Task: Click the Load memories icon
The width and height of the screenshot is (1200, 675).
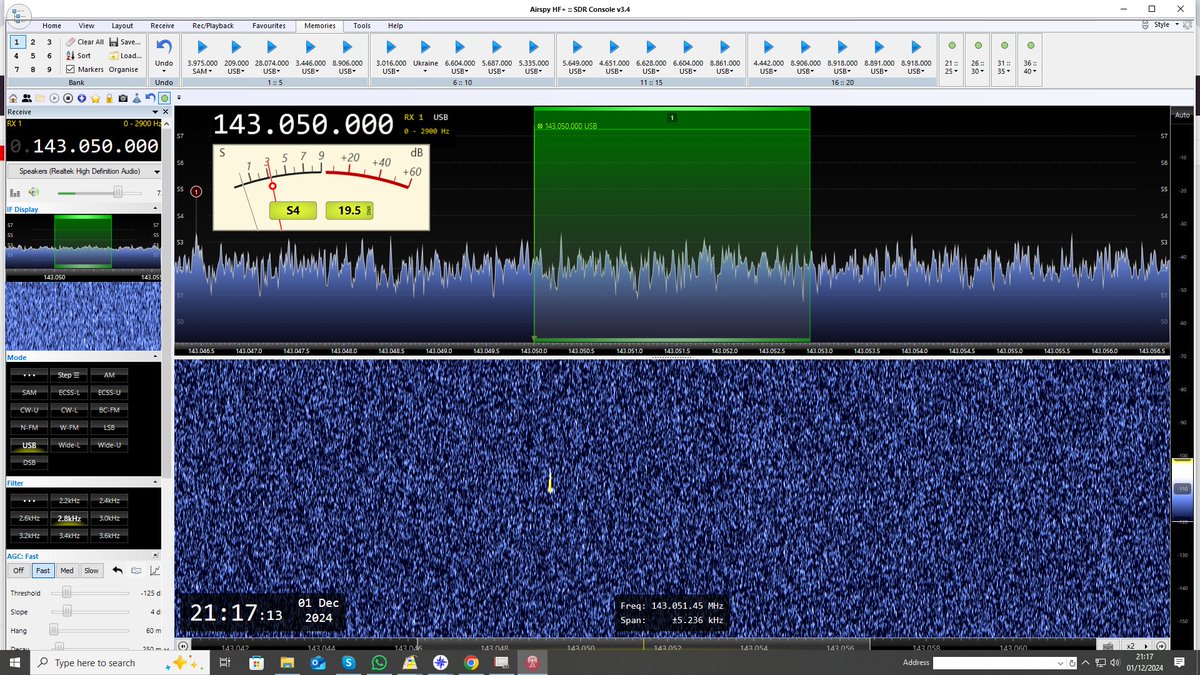Action: coord(113,56)
